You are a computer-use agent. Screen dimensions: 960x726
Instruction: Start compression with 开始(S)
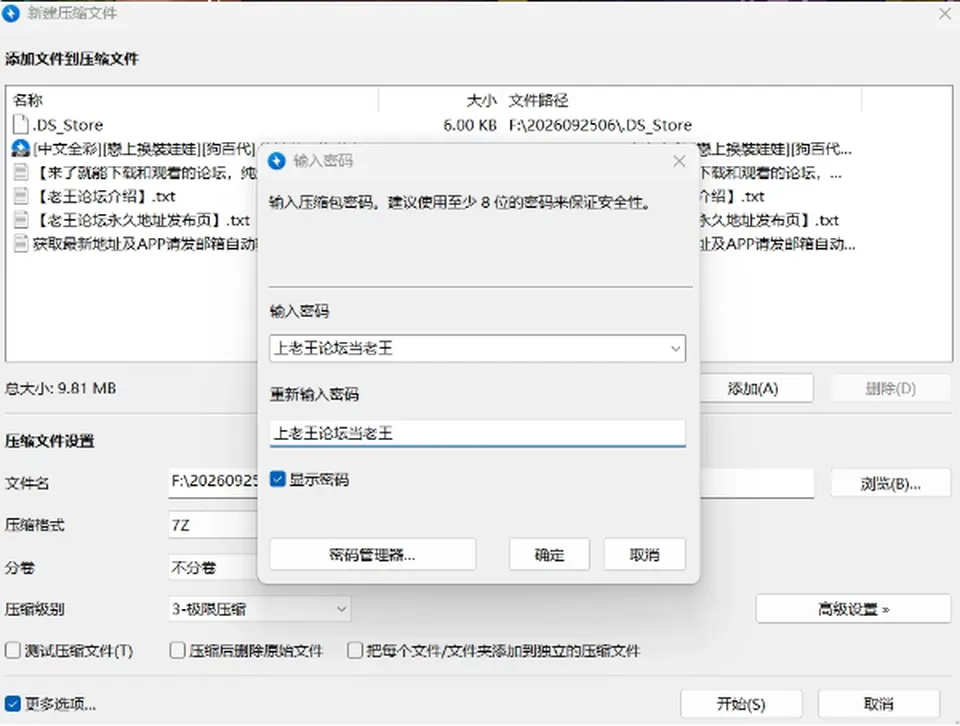[x=741, y=704]
